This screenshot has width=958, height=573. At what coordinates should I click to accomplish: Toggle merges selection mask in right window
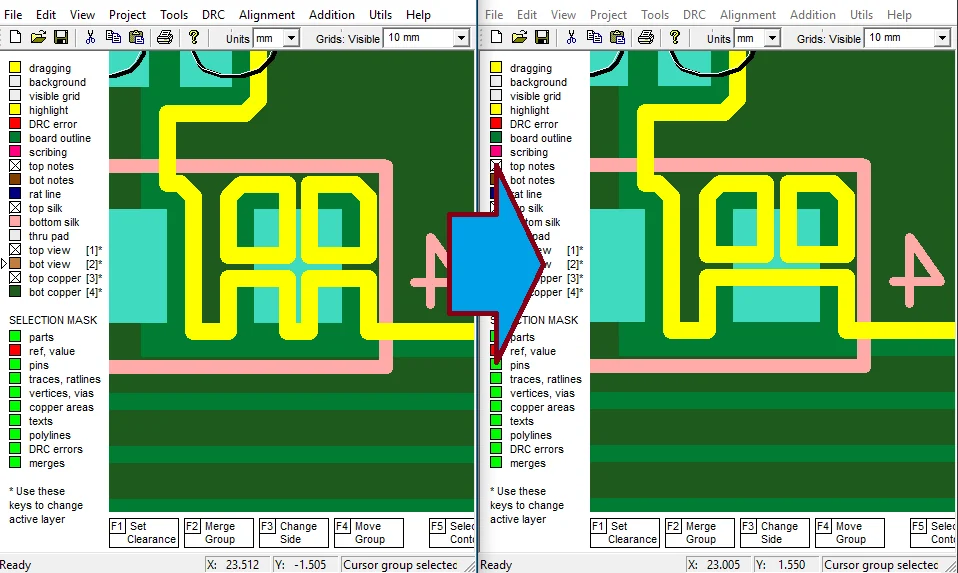[x=496, y=463]
